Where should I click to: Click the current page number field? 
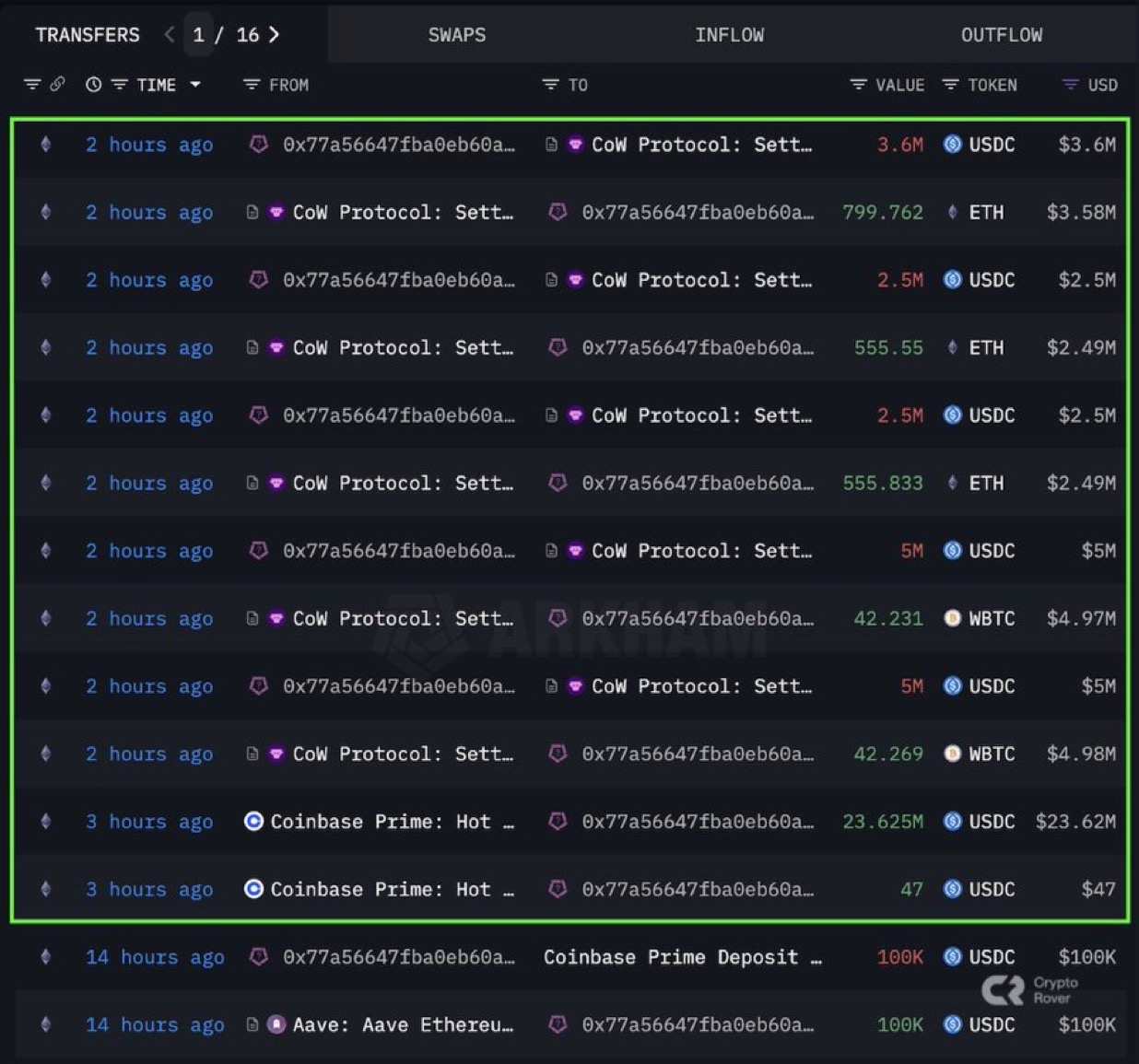tap(198, 35)
